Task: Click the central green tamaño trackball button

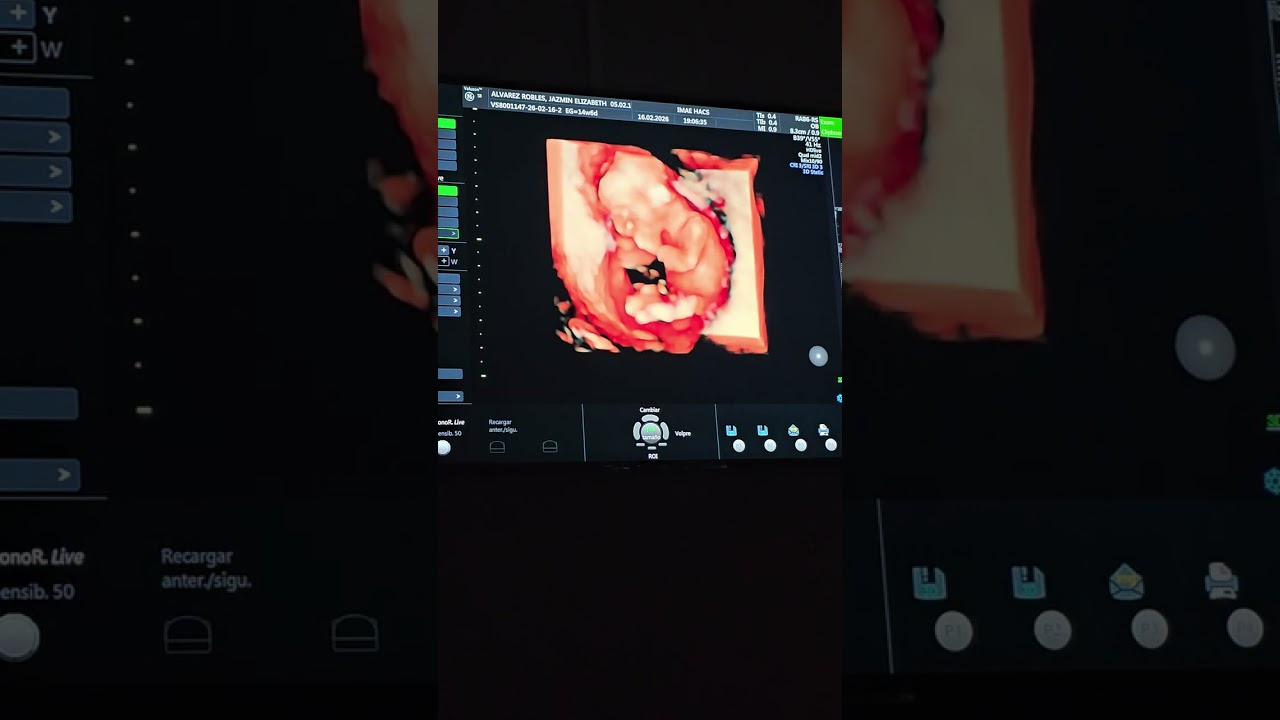Action: [651, 433]
